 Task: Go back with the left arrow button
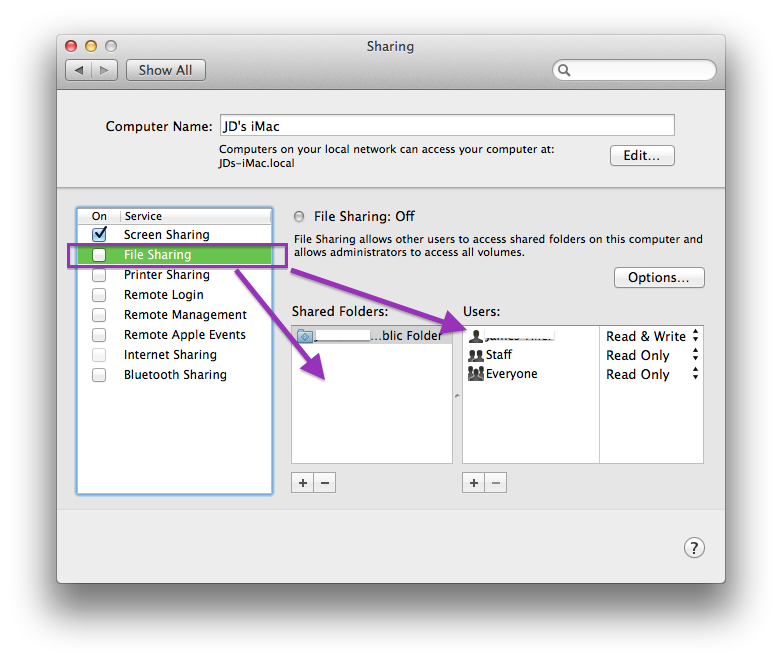78,70
